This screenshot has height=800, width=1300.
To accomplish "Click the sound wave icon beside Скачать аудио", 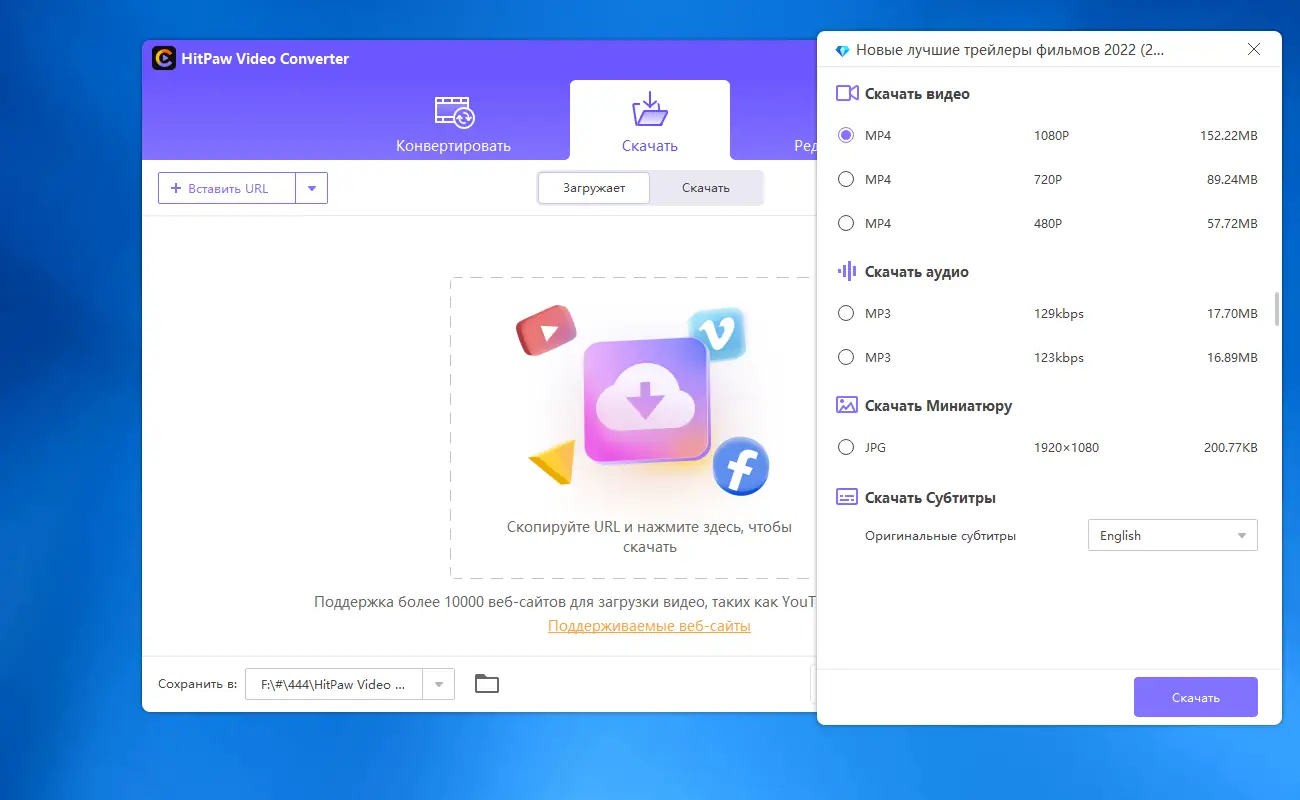I will pyautogui.click(x=847, y=272).
